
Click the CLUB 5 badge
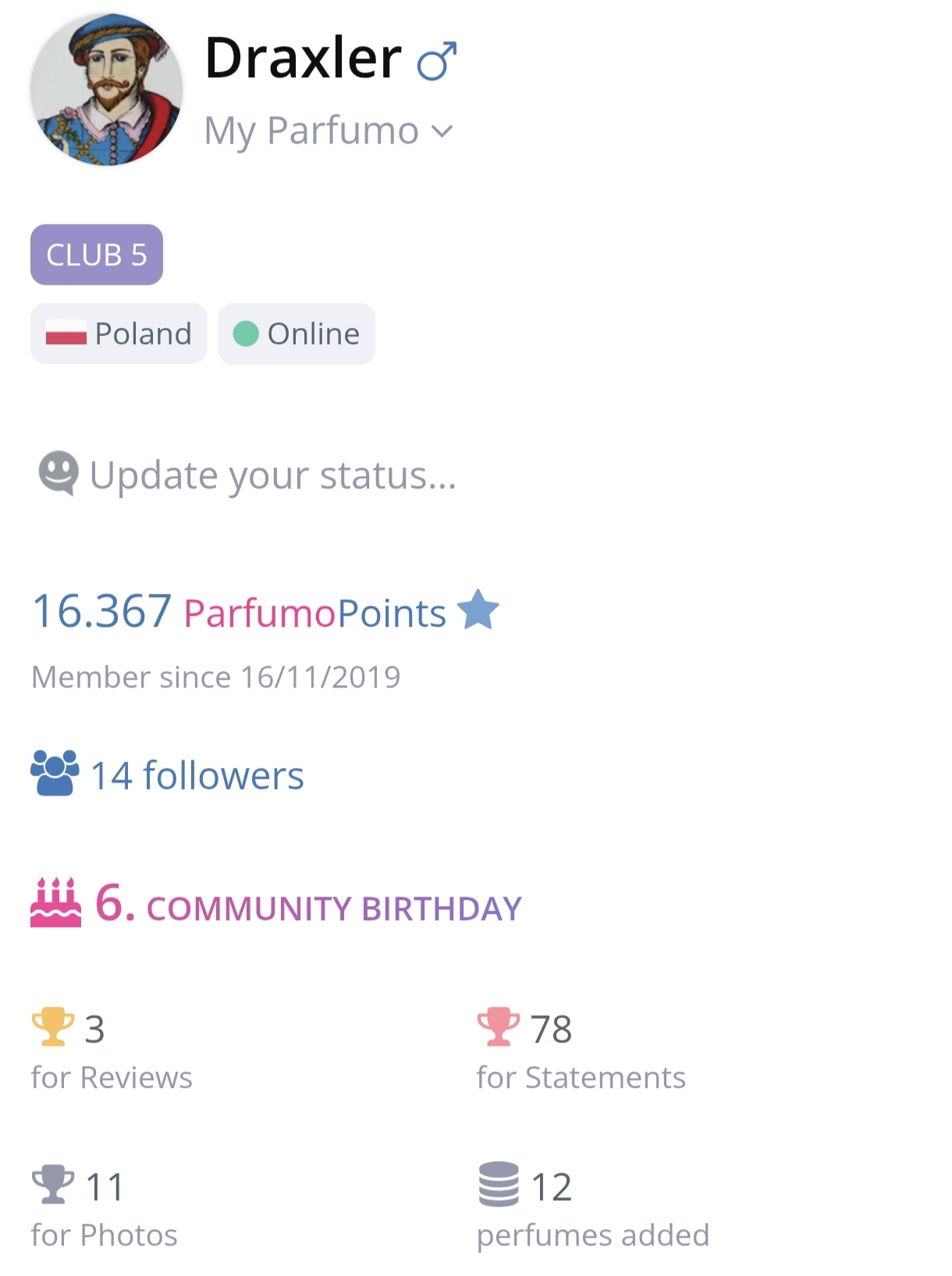click(x=97, y=254)
